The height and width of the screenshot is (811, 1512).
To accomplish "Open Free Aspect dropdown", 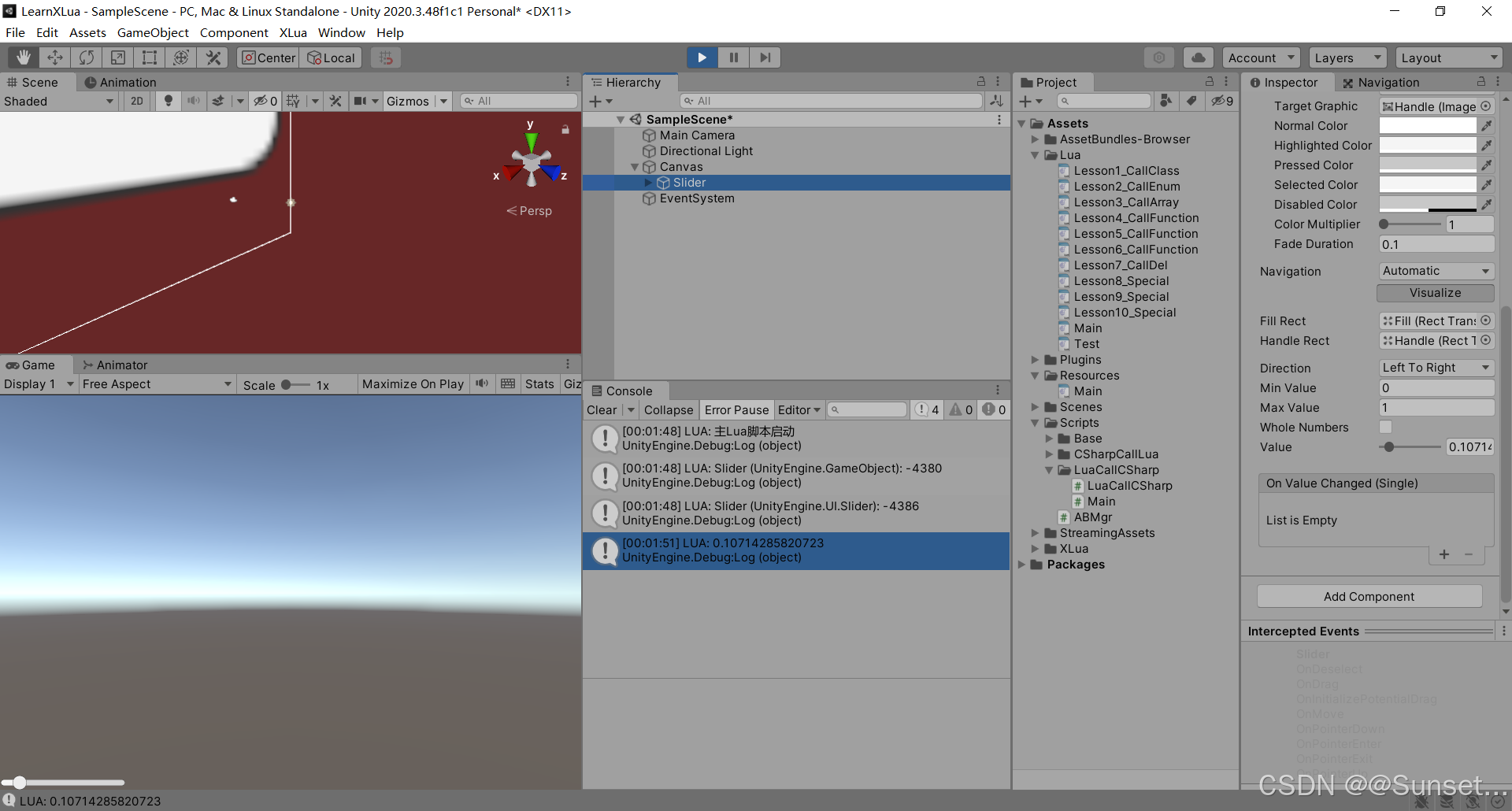I will coord(157,384).
